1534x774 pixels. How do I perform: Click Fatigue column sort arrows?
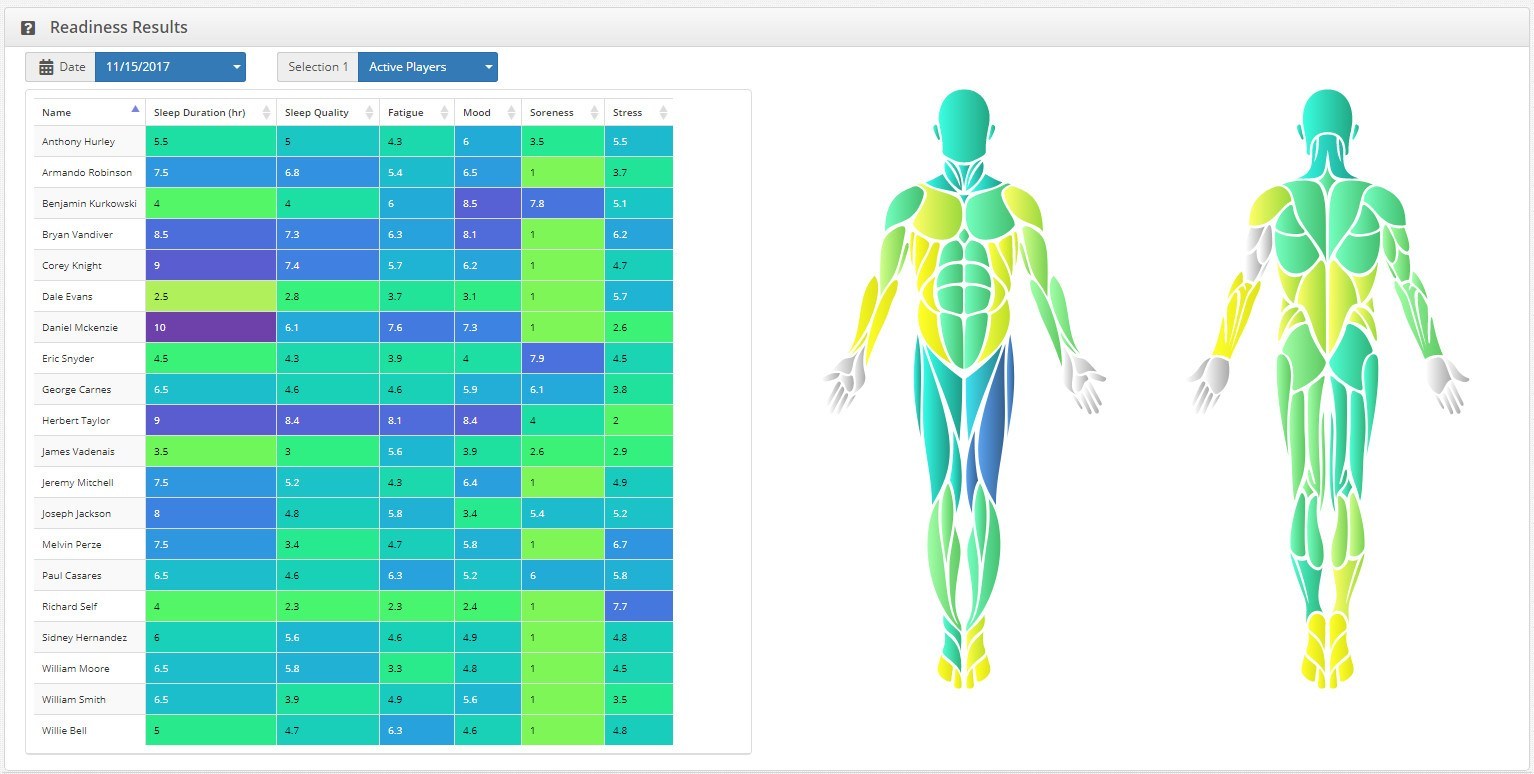pos(444,113)
